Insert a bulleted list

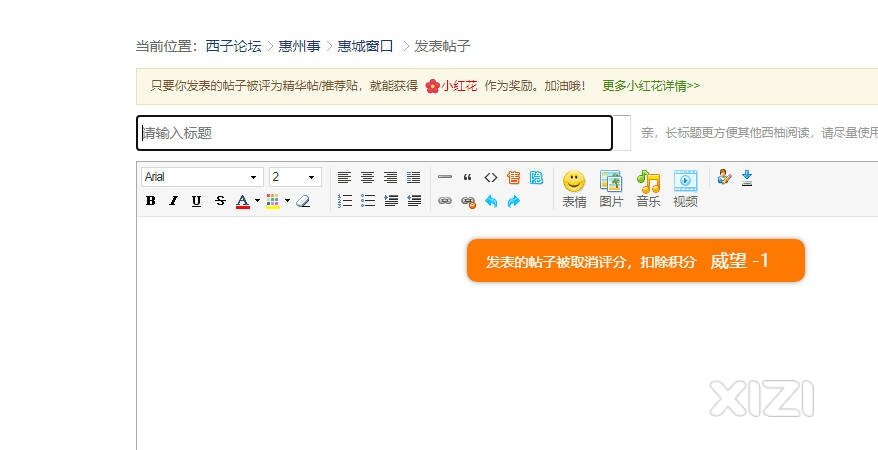[368, 200]
